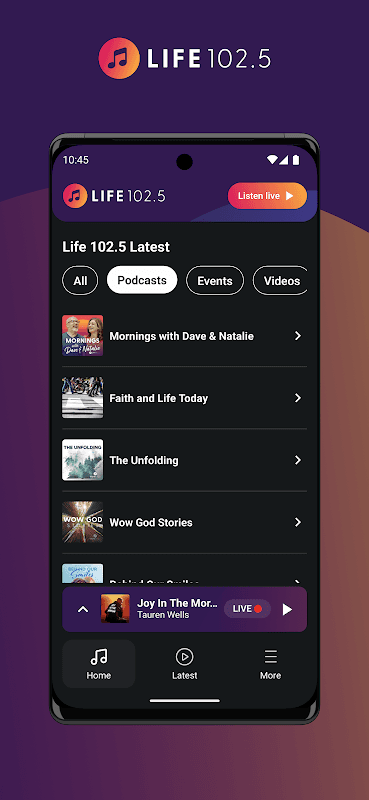Screen dimensions: 369x800
Task: Tap the Life 102.5 logo in app header
Action: click(114, 196)
